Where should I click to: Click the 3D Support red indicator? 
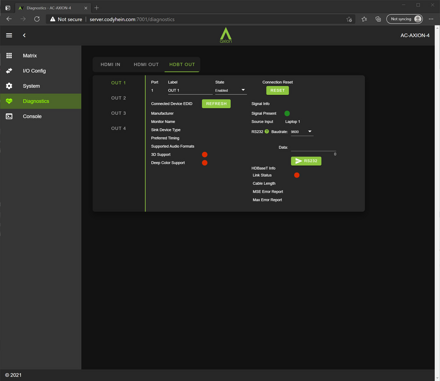pyautogui.click(x=205, y=154)
